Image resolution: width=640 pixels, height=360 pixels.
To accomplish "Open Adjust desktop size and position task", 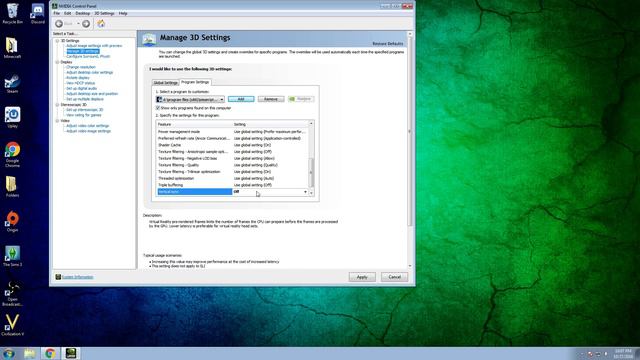I will pyautogui.click(x=92, y=93).
